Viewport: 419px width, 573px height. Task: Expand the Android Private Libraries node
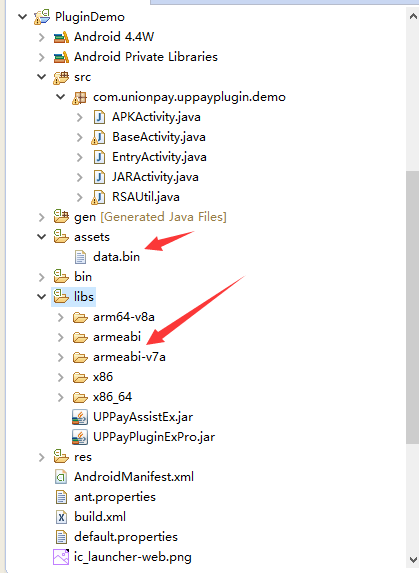(x=42, y=57)
